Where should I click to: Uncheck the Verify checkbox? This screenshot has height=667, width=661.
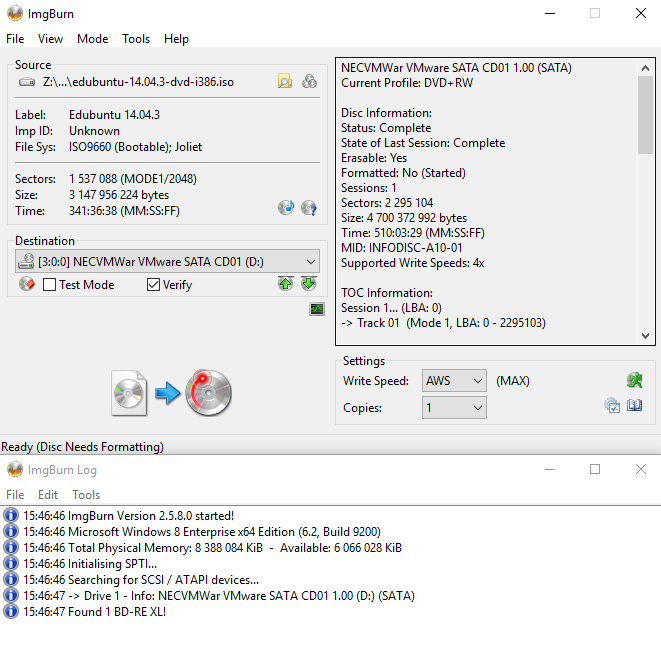tap(153, 285)
